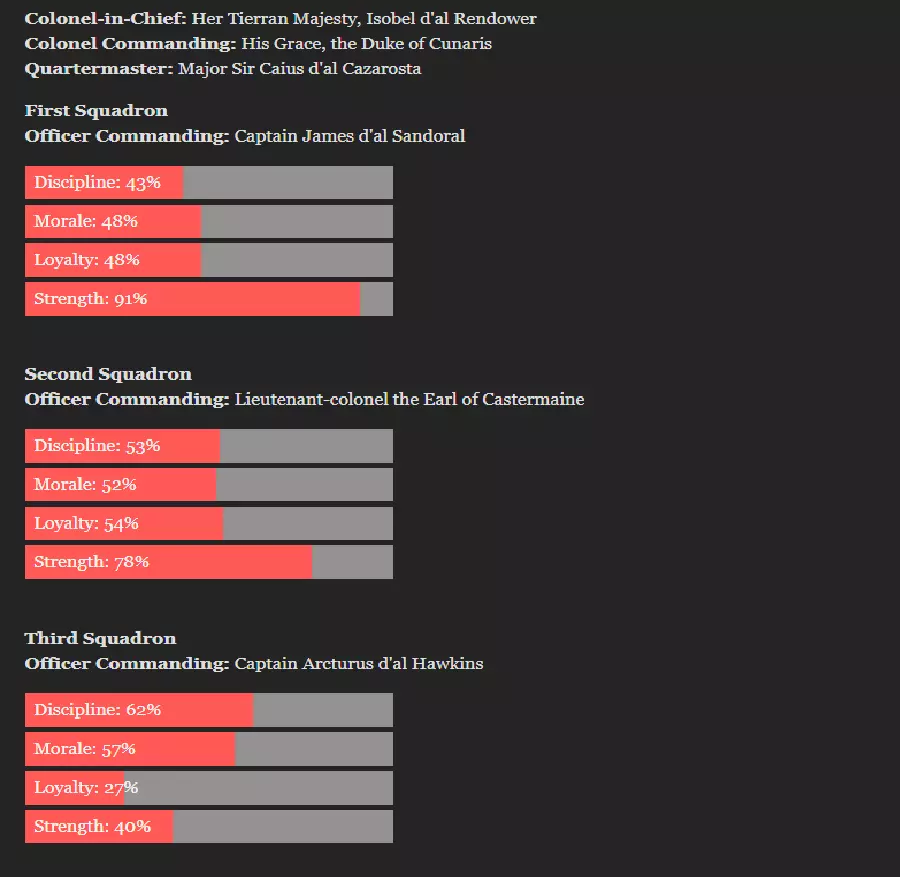This screenshot has width=900, height=877.
Task: Click the Colonel-in-Chief line
Action: tap(280, 19)
